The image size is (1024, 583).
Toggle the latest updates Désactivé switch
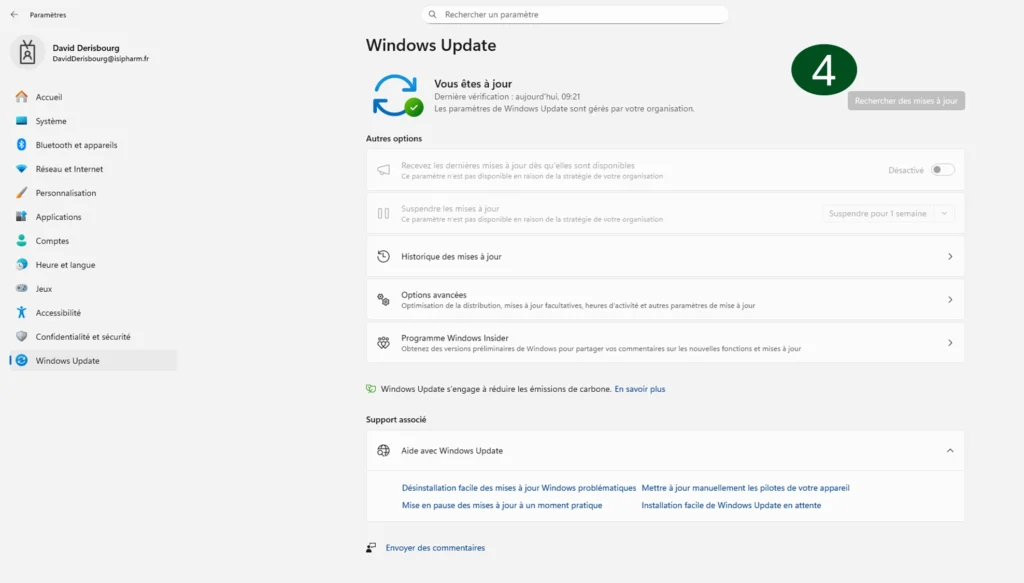[x=942, y=170]
